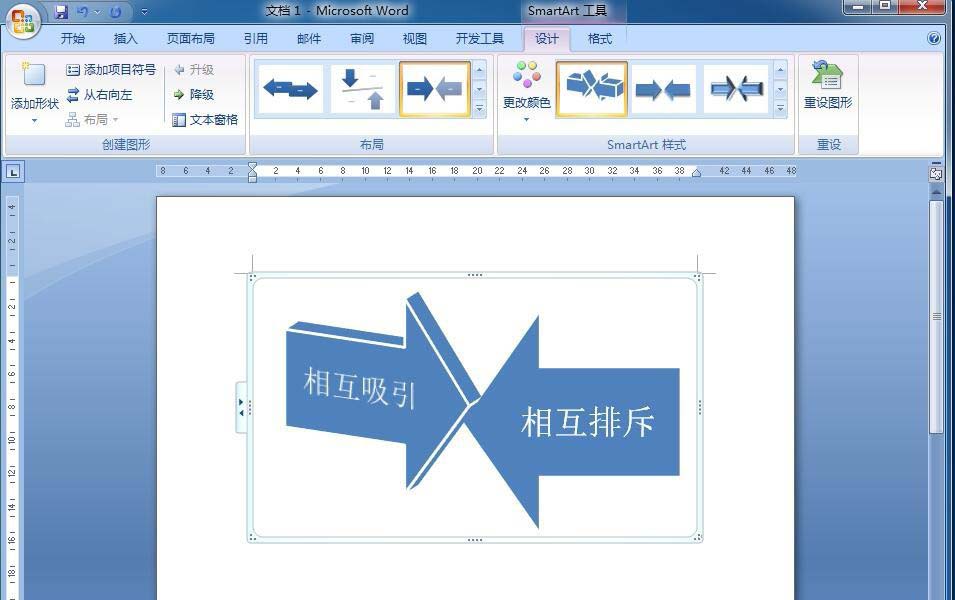Viewport: 955px width, 600px height.
Task: Click the tab stop selector L box
Action: coord(13,172)
